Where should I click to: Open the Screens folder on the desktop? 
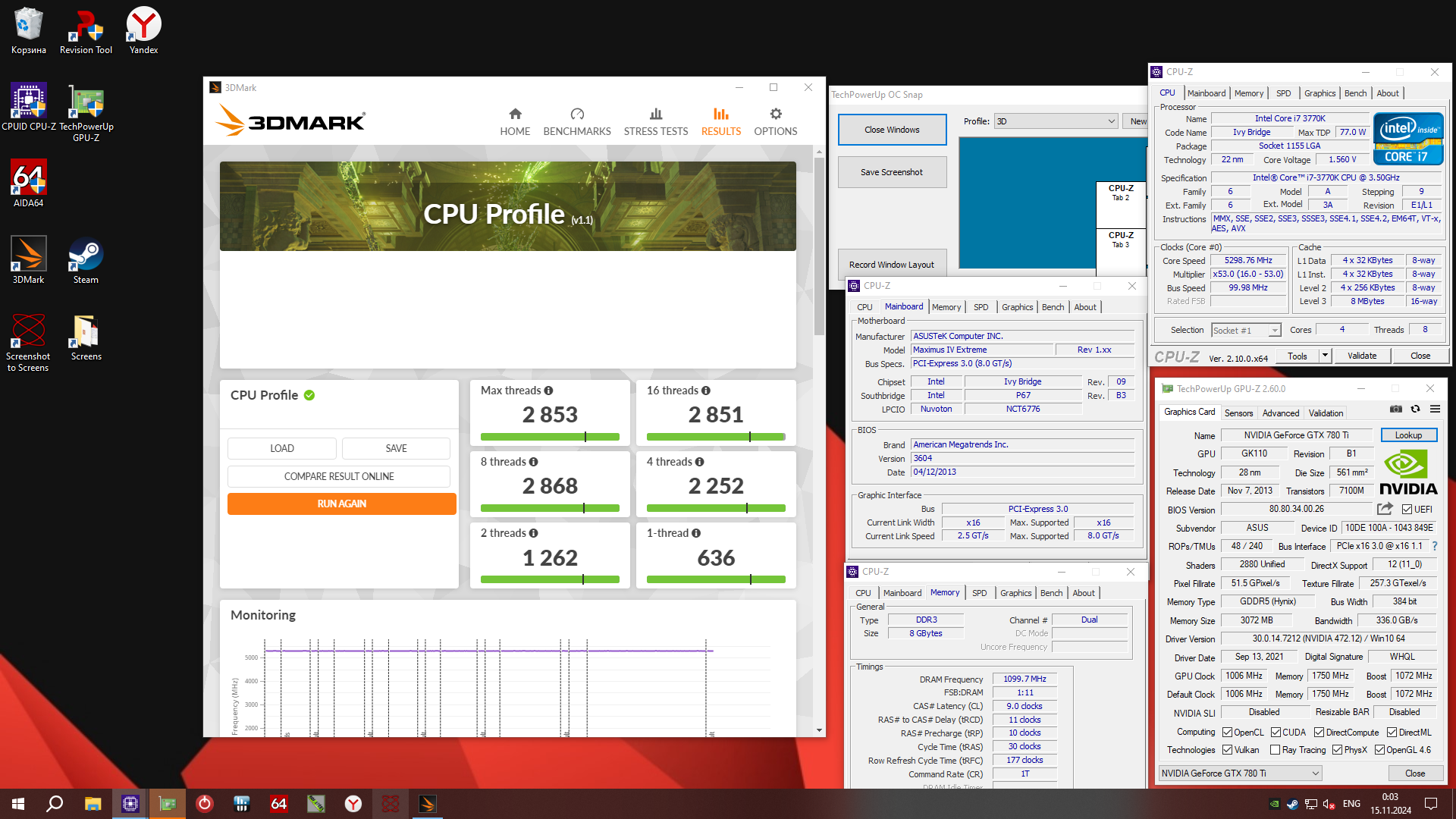click(x=86, y=337)
